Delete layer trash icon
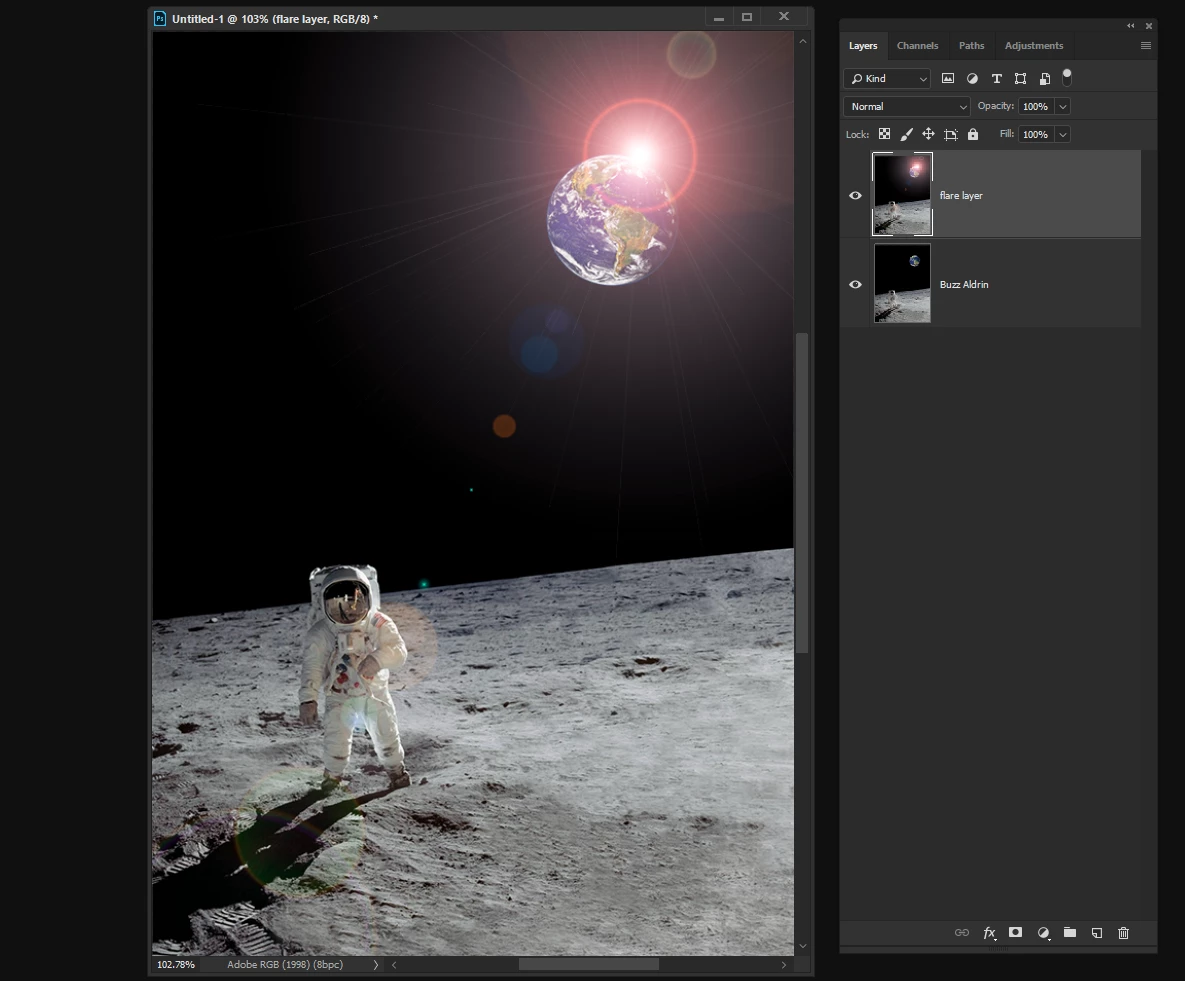1185x981 pixels. tap(1123, 933)
